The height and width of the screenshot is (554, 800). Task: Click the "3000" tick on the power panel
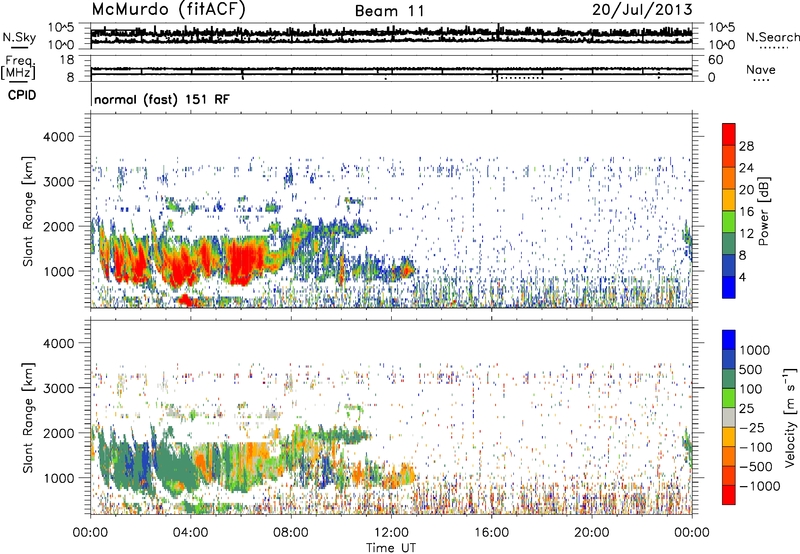tap(58, 182)
